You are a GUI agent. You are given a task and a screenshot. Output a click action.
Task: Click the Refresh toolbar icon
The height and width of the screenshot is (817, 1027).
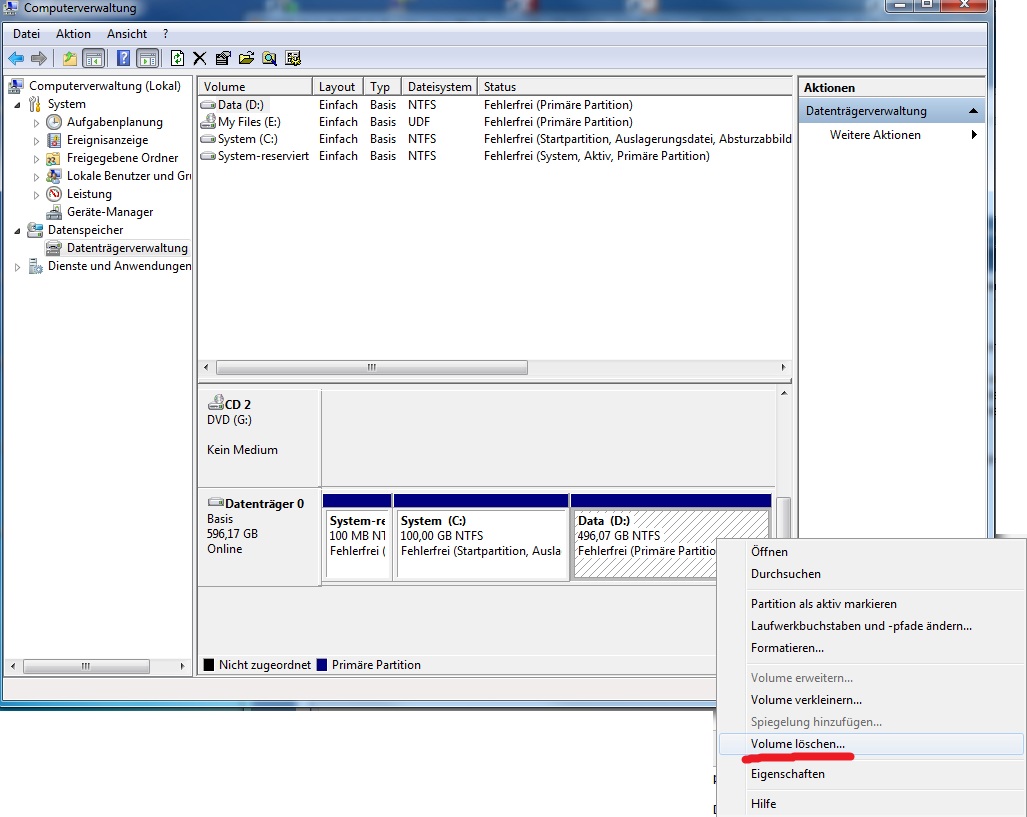[177, 59]
